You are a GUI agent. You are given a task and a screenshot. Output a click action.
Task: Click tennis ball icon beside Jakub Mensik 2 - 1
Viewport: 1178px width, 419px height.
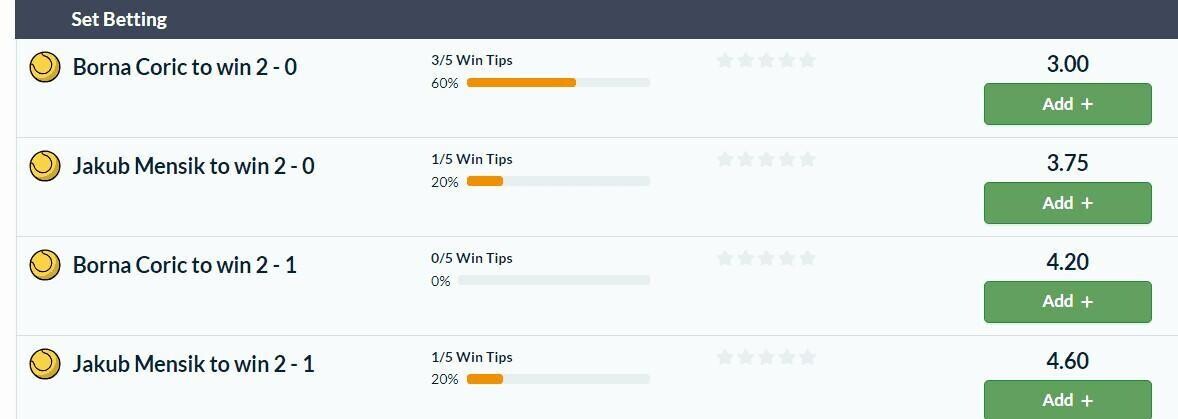click(44, 363)
